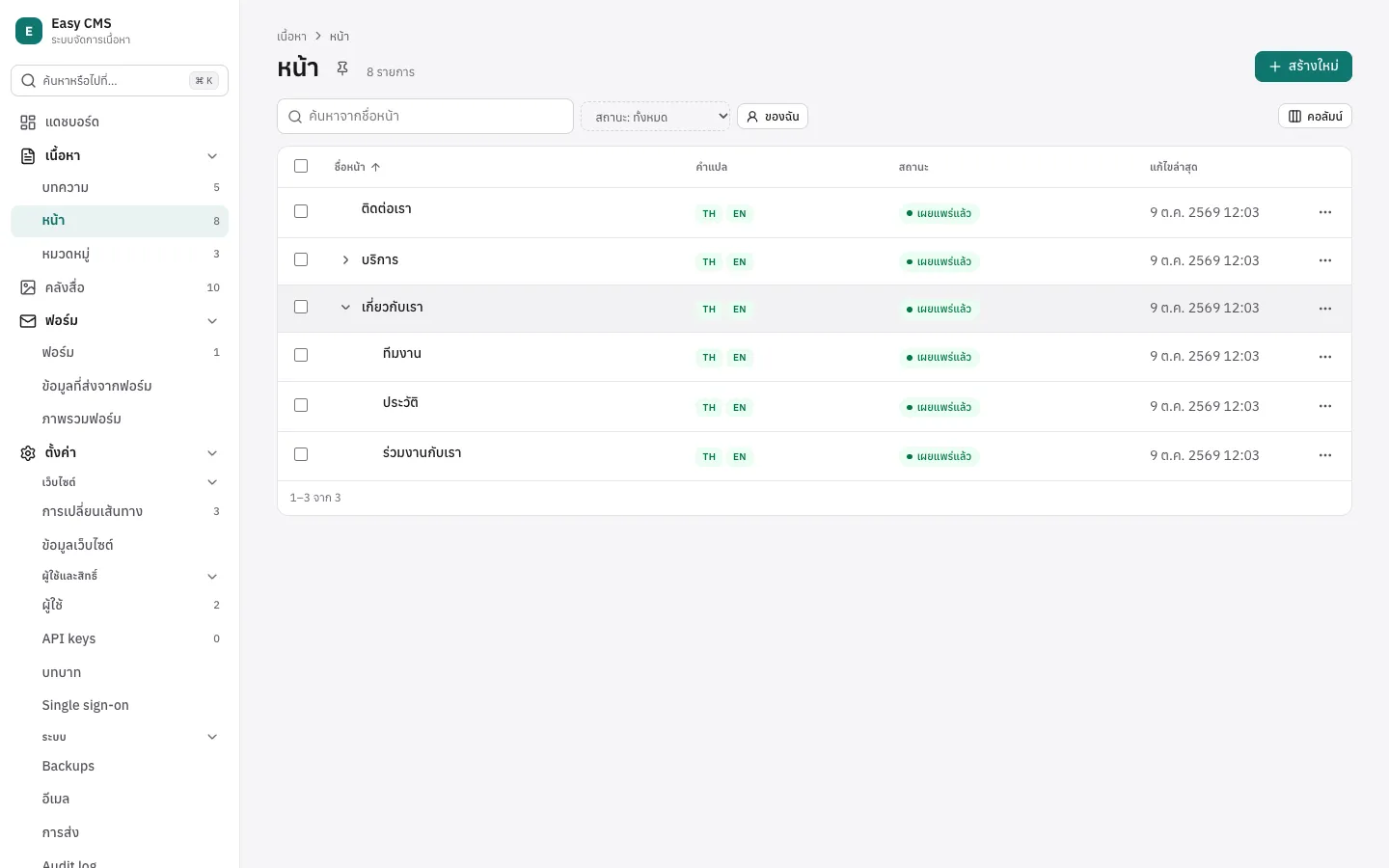1389x868 pixels.
Task: Open the คอลัมน์ columns button
Action: (x=1315, y=117)
